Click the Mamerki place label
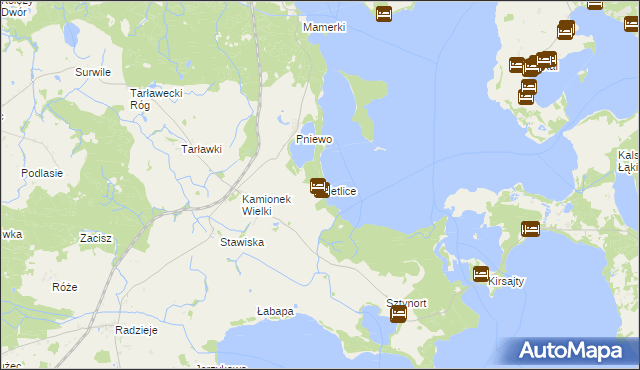This screenshot has height=370, width=640. click(x=324, y=27)
